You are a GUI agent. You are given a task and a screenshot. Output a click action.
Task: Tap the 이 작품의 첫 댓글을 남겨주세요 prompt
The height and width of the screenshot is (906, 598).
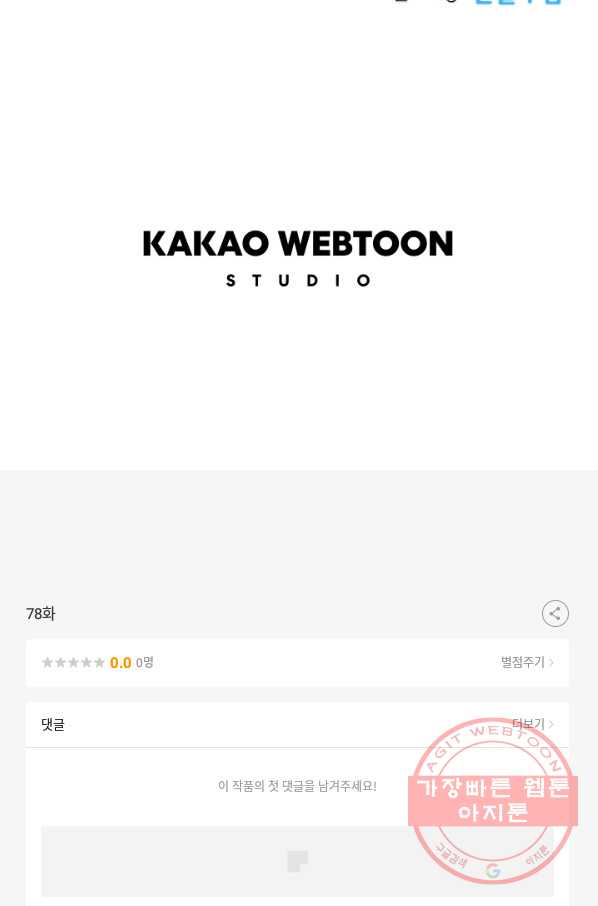pos(297,786)
